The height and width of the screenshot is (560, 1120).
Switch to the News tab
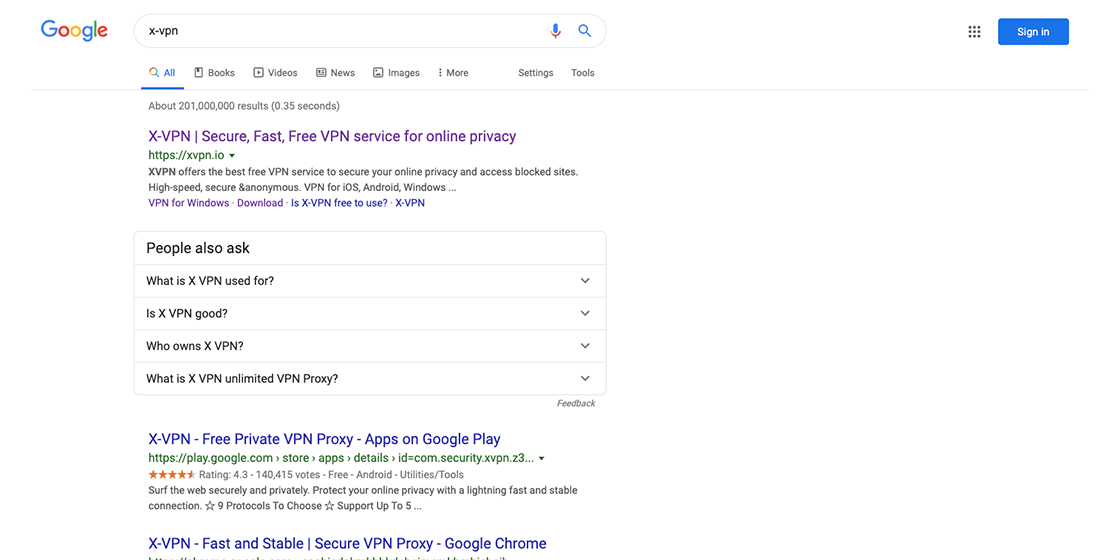(336, 73)
